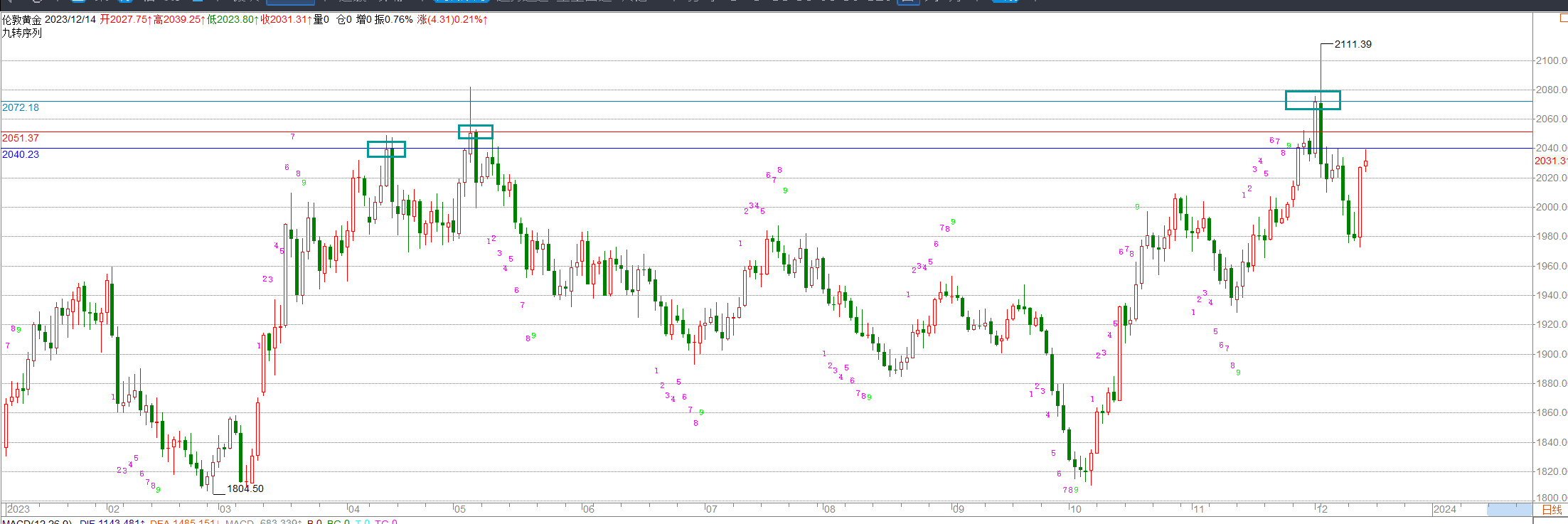1568x524 pixels.
Task: Select the 2072.18 horizontal line label
Action: tap(21, 107)
